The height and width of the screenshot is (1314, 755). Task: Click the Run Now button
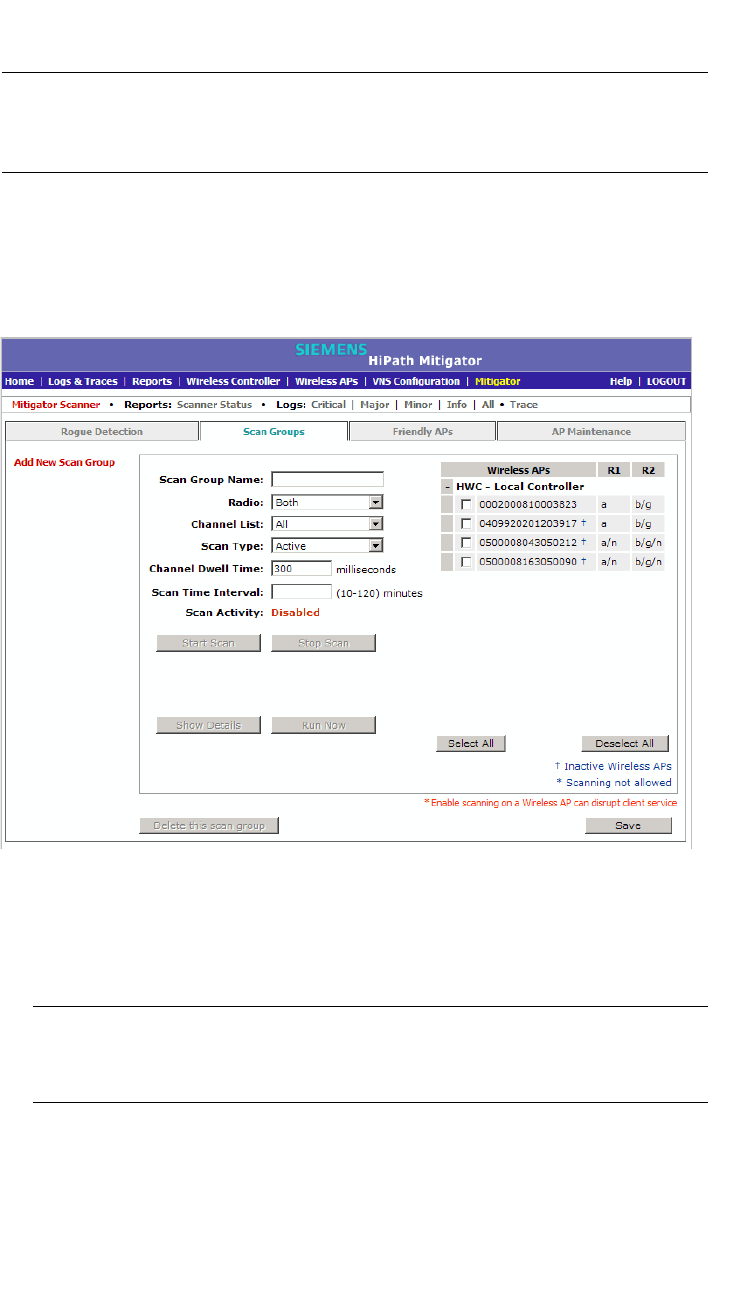point(324,725)
